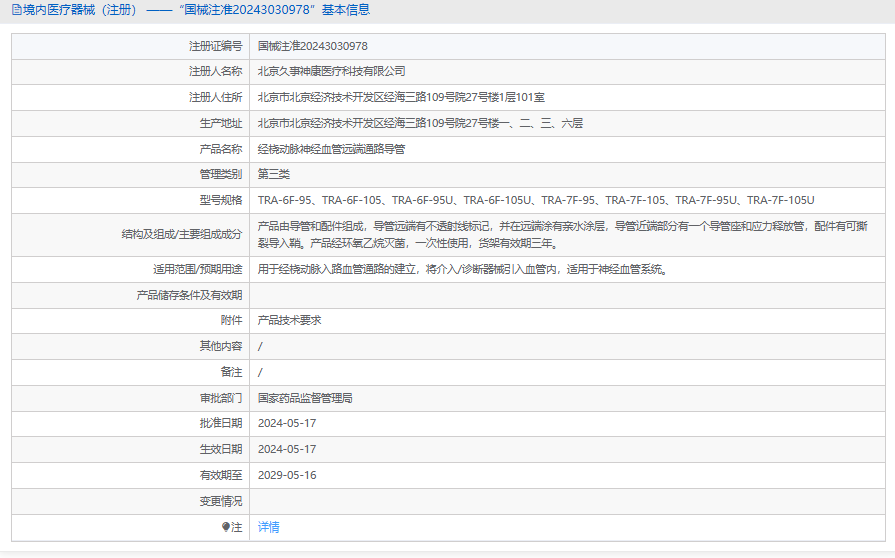Click the 生效日期 row date value

point(287,449)
